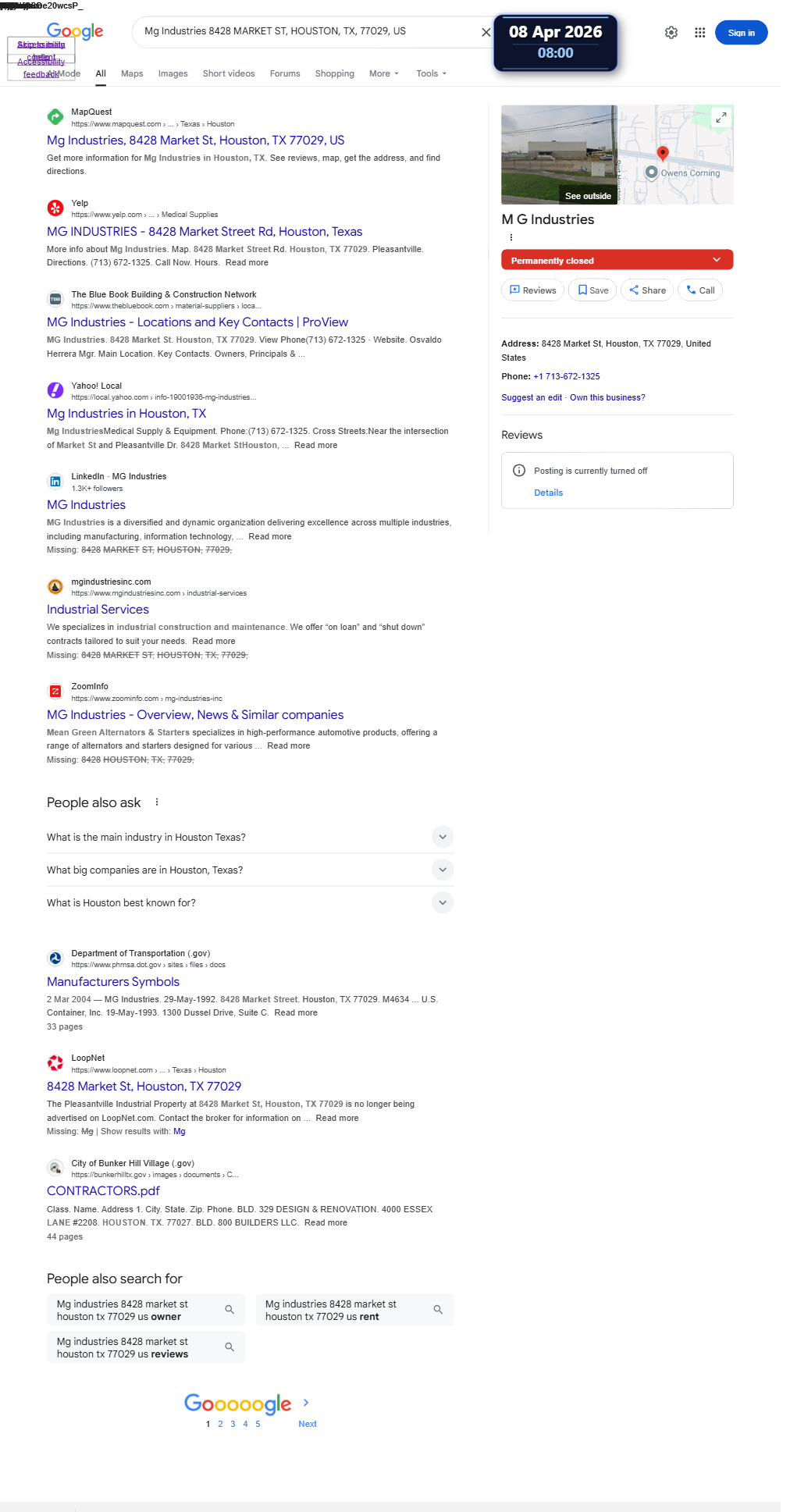Open the Google apps grid
The image size is (790, 1512).
[700, 33]
